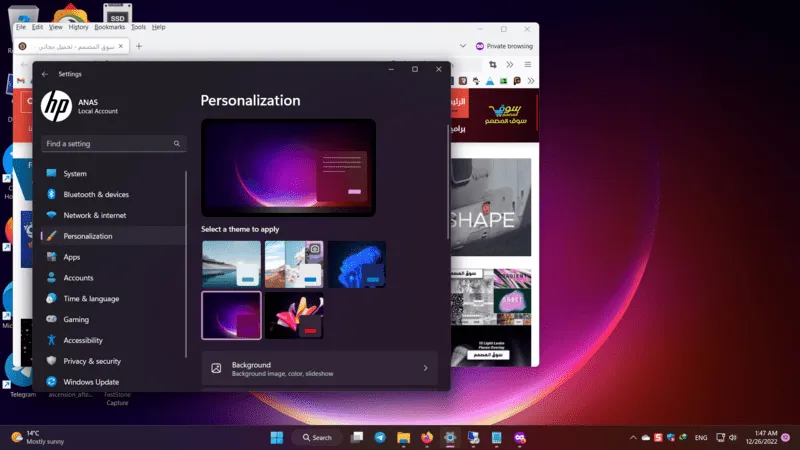Expand the Background row chevron
The width and height of the screenshot is (800, 450).
point(426,368)
